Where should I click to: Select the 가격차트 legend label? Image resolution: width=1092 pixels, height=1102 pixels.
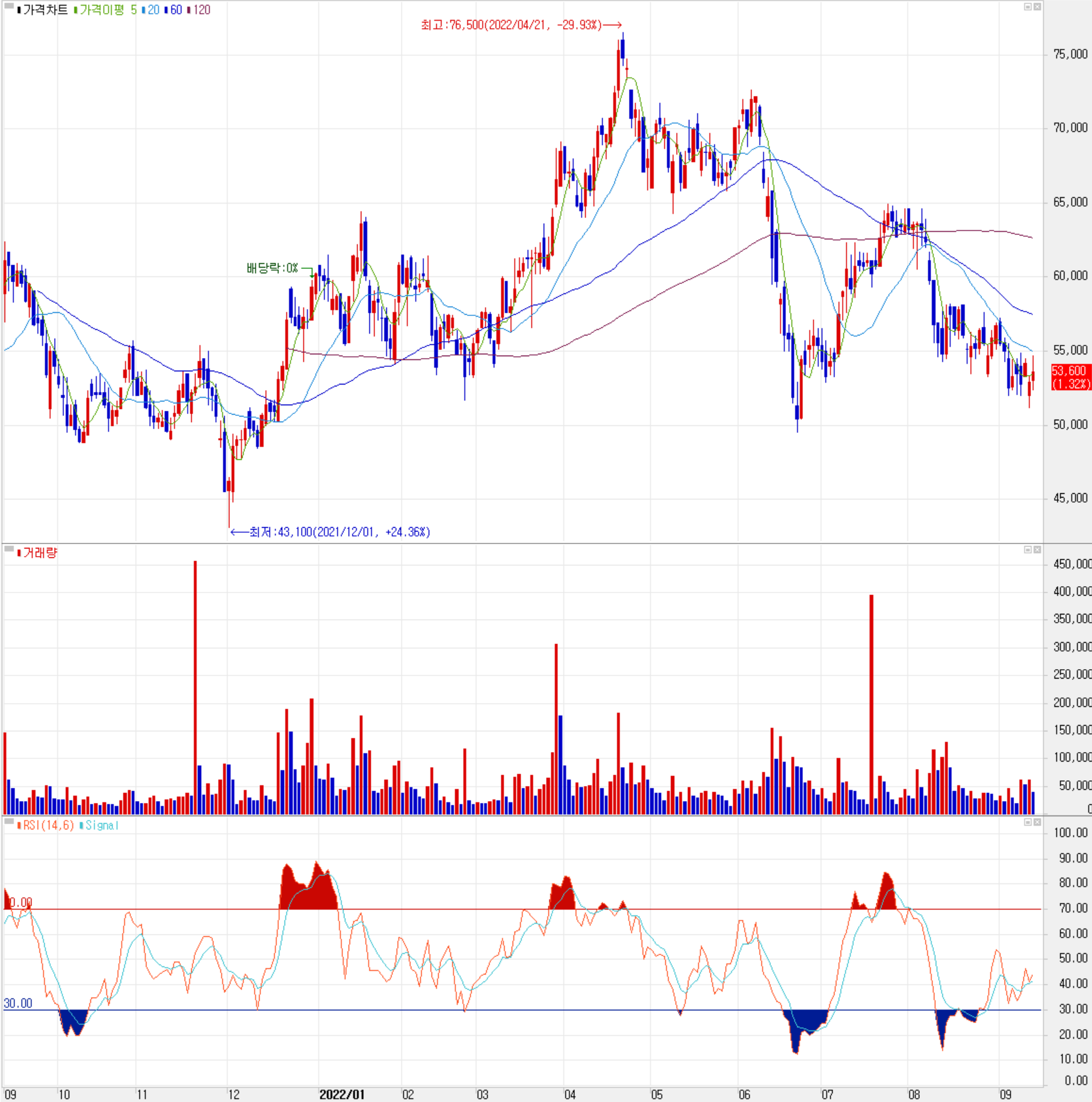click(x=45, y=10)
